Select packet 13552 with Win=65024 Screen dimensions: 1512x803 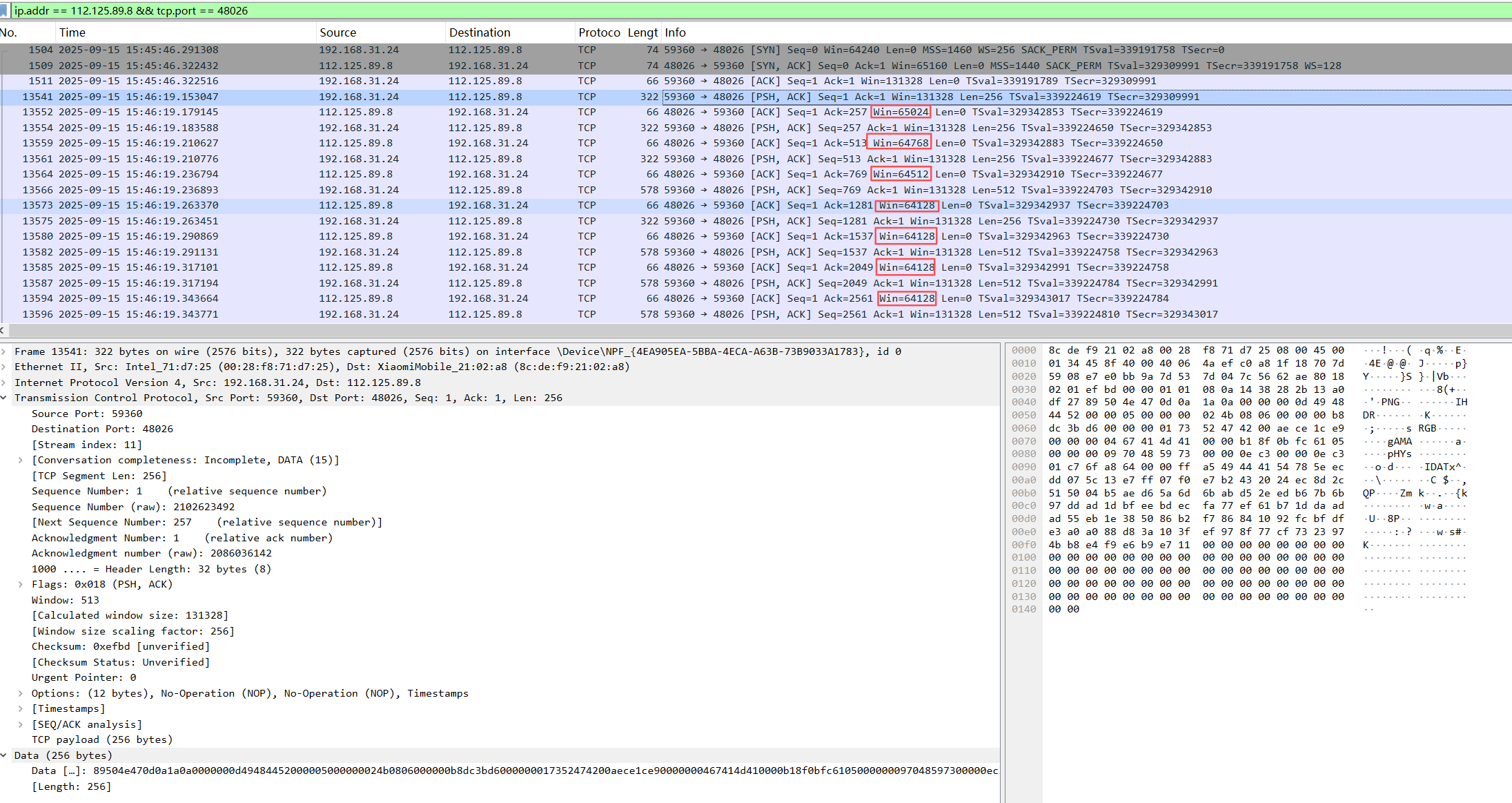[x=756, y=112]
